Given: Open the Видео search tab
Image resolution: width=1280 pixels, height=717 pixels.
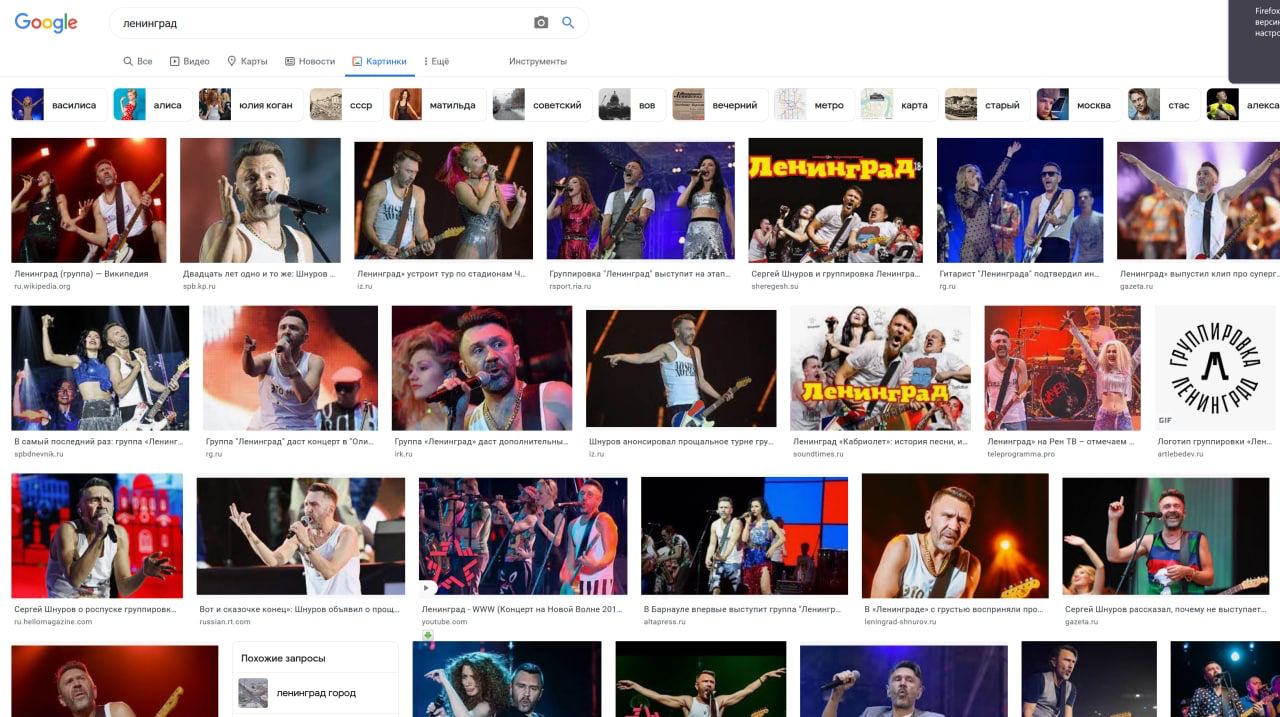Looking at the screenshot, I should 190,61.
